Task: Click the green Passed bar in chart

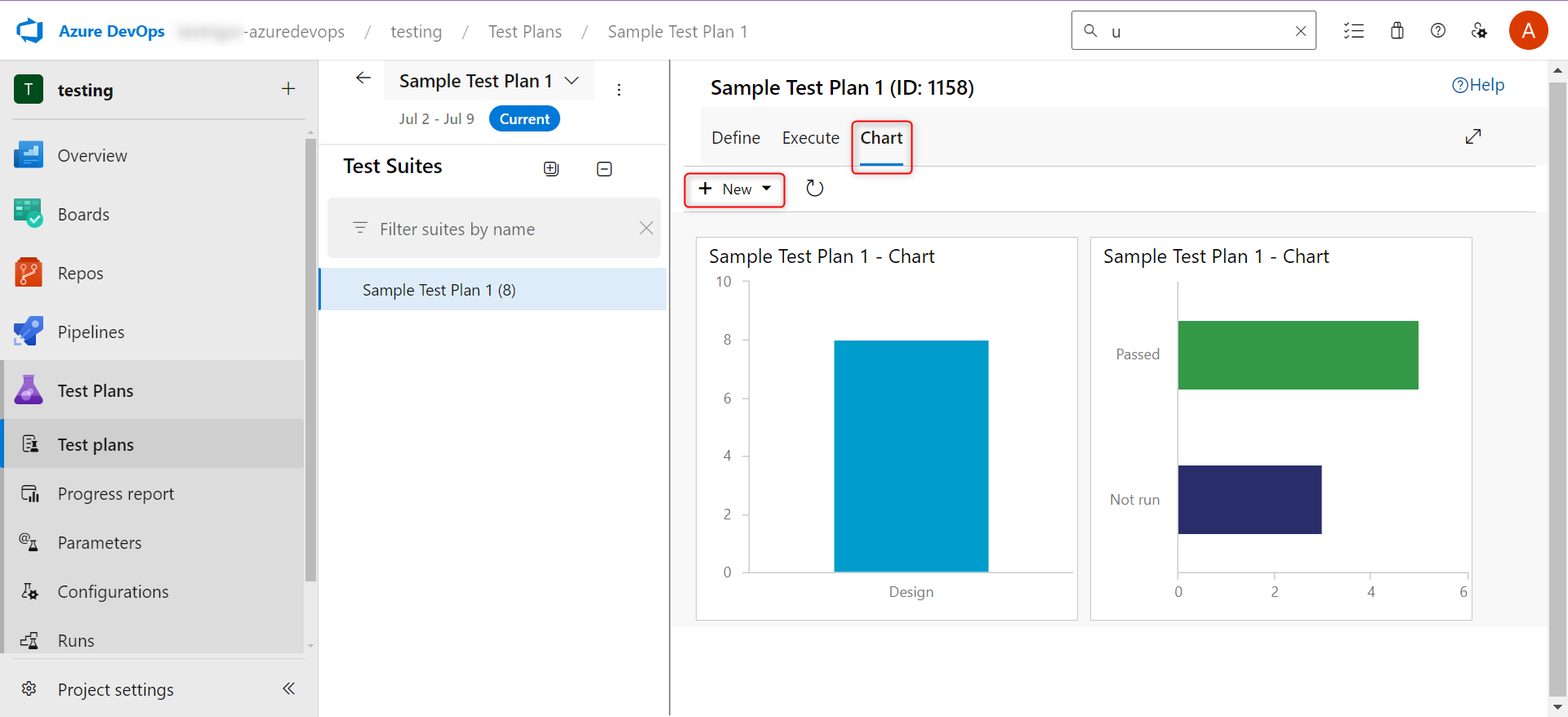Action: point(1297,355)
